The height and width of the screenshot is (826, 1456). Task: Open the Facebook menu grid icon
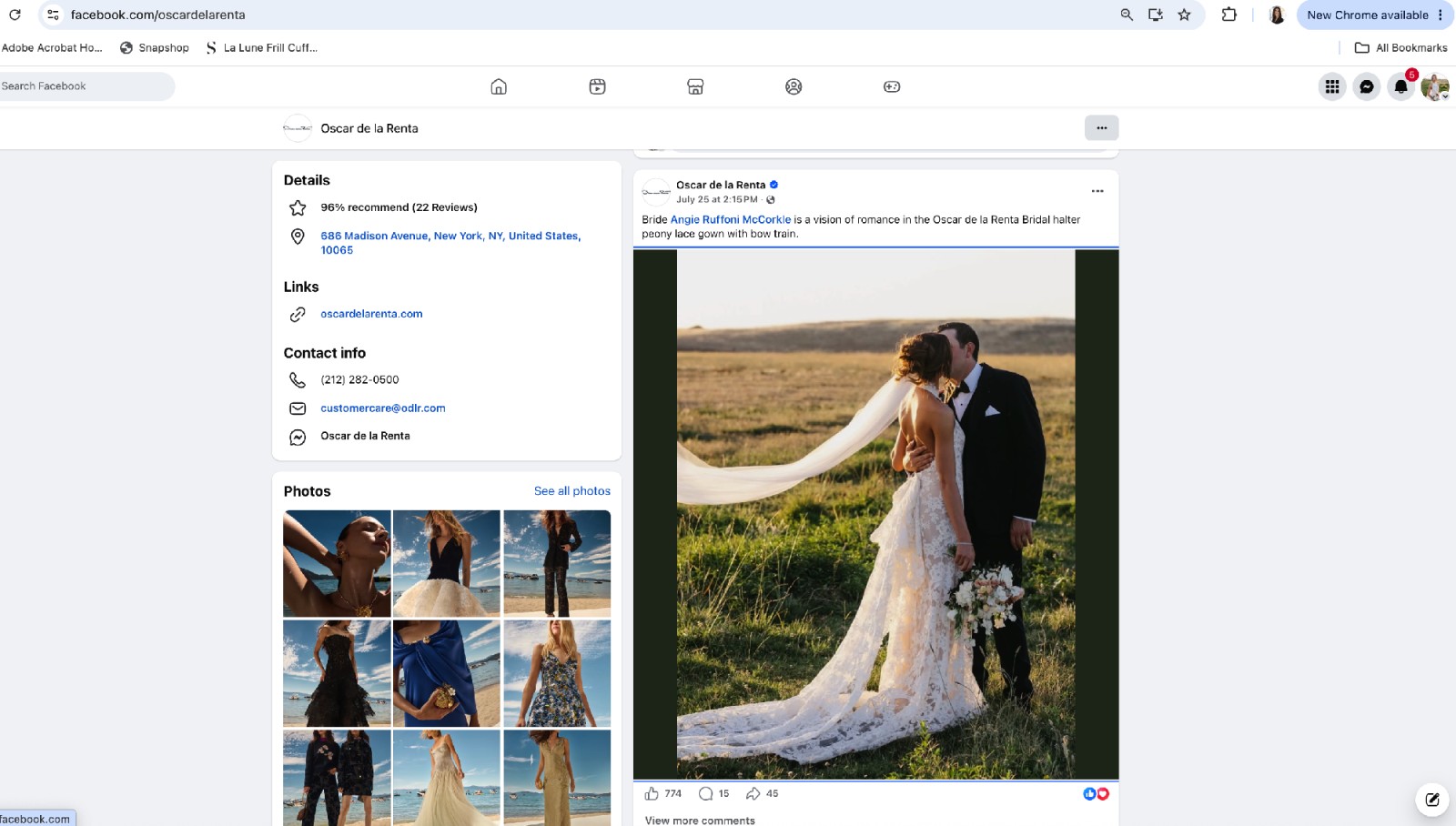pos(1332,86)
